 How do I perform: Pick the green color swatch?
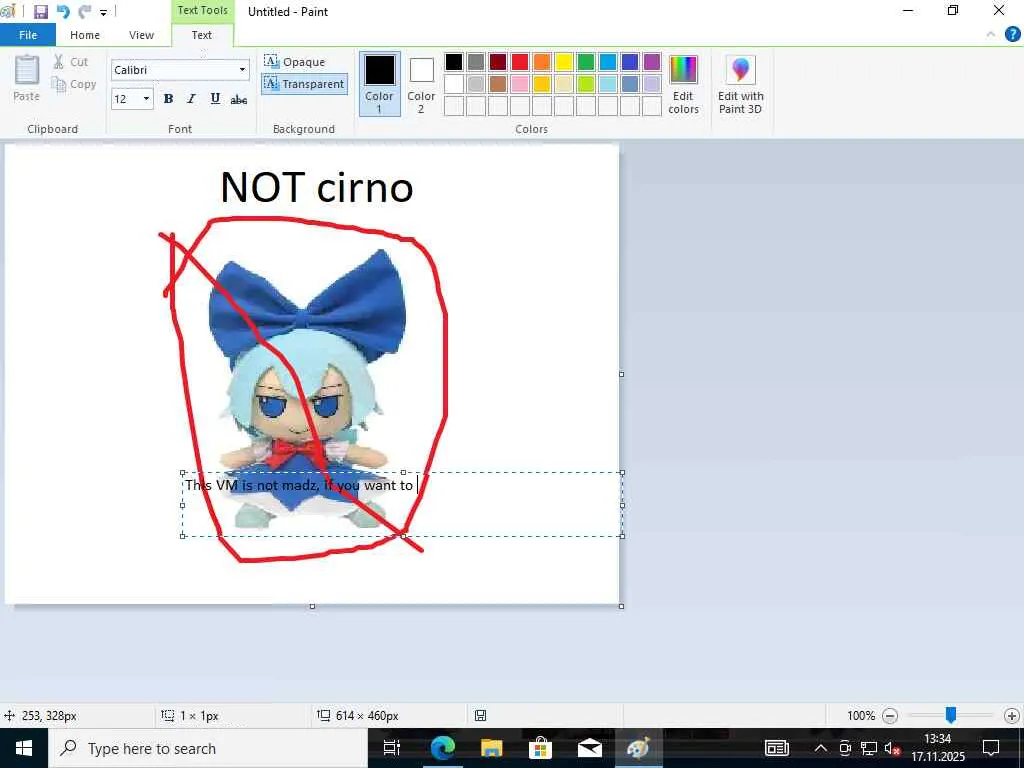pyautogui.click(x=586, y=61)
